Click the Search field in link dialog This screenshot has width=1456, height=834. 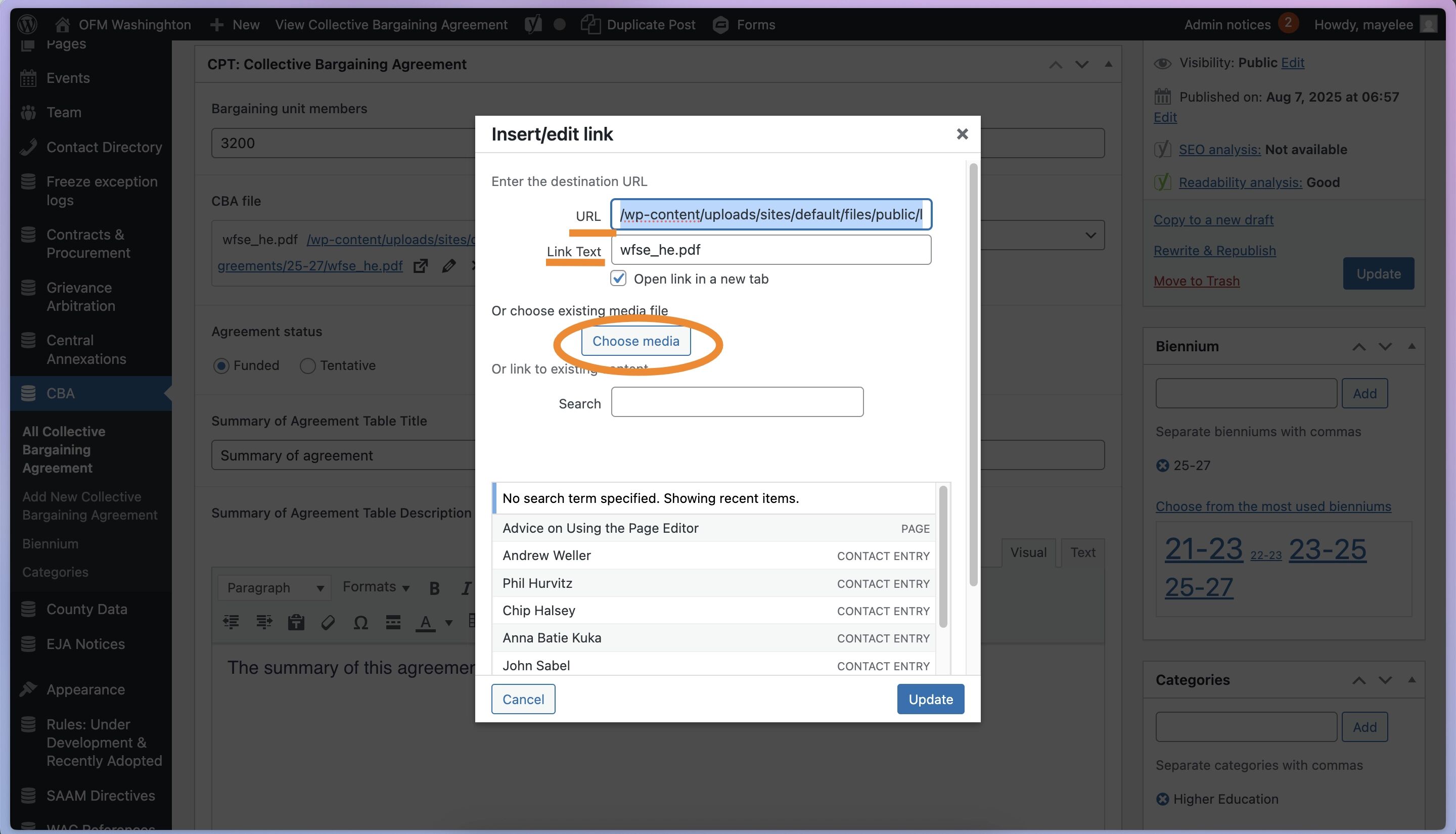[737, 402]
